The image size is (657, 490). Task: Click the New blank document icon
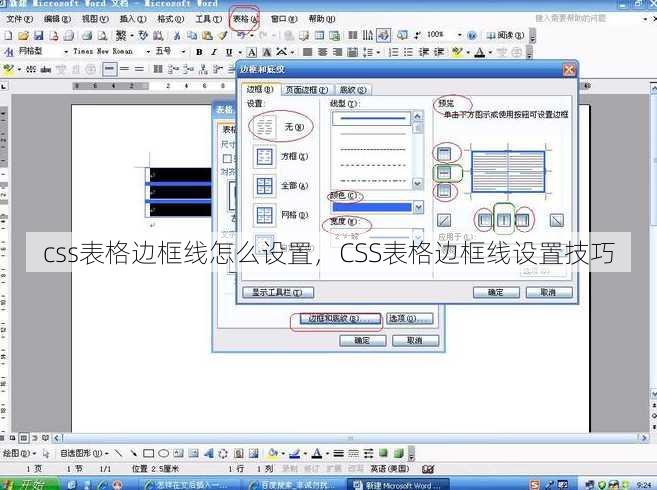(x=8, y=36)
